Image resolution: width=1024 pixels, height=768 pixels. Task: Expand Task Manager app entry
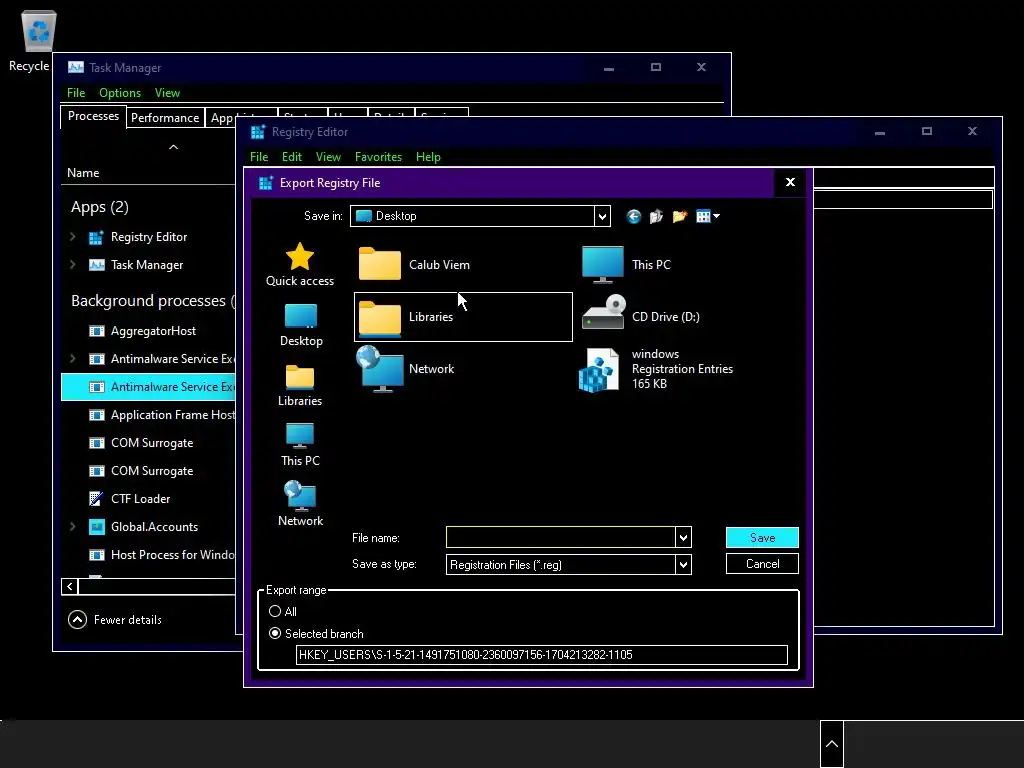72,265
